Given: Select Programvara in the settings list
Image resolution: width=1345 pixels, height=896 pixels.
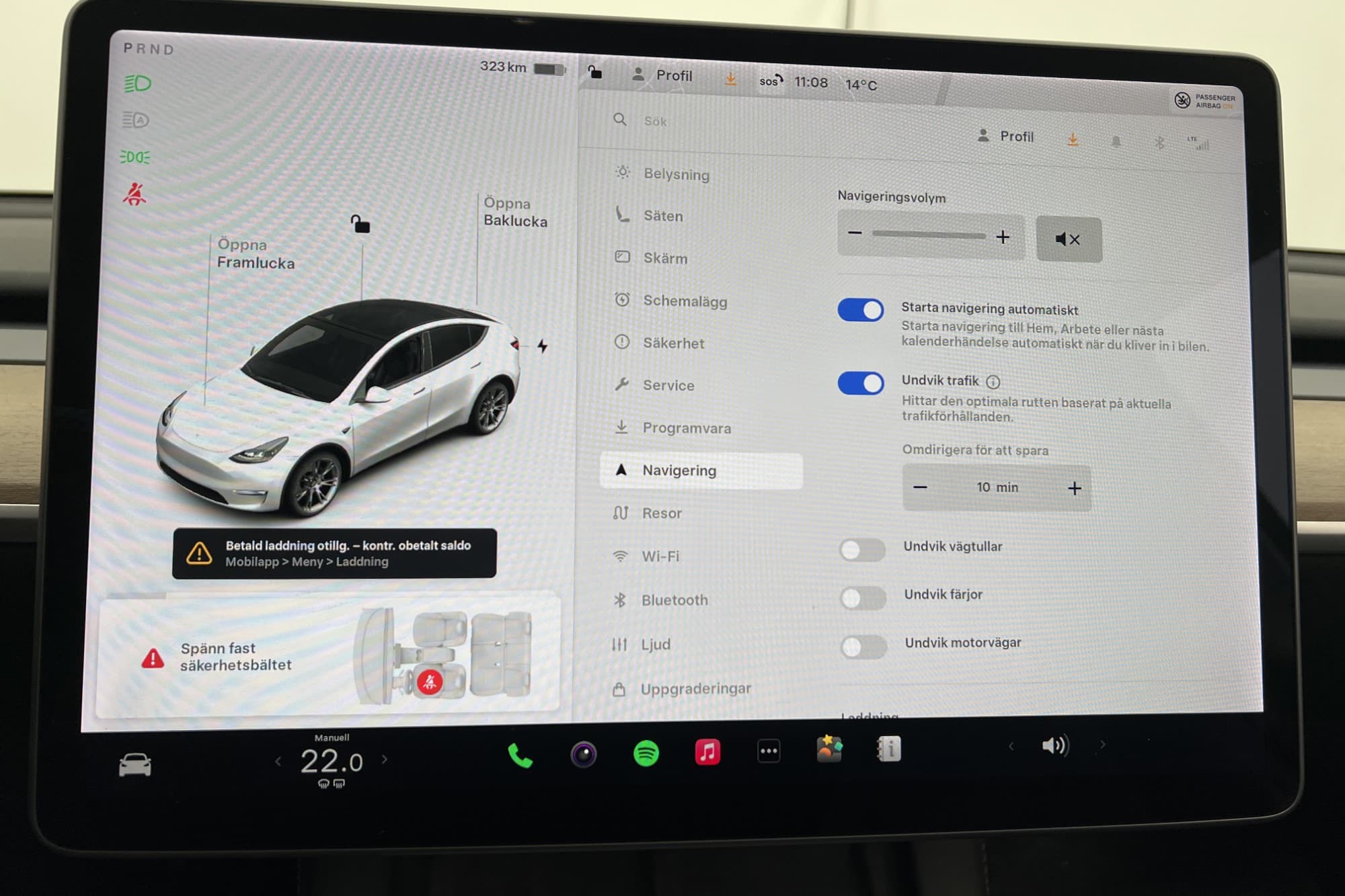Looking at the screenshot, I should click(686, 428).
